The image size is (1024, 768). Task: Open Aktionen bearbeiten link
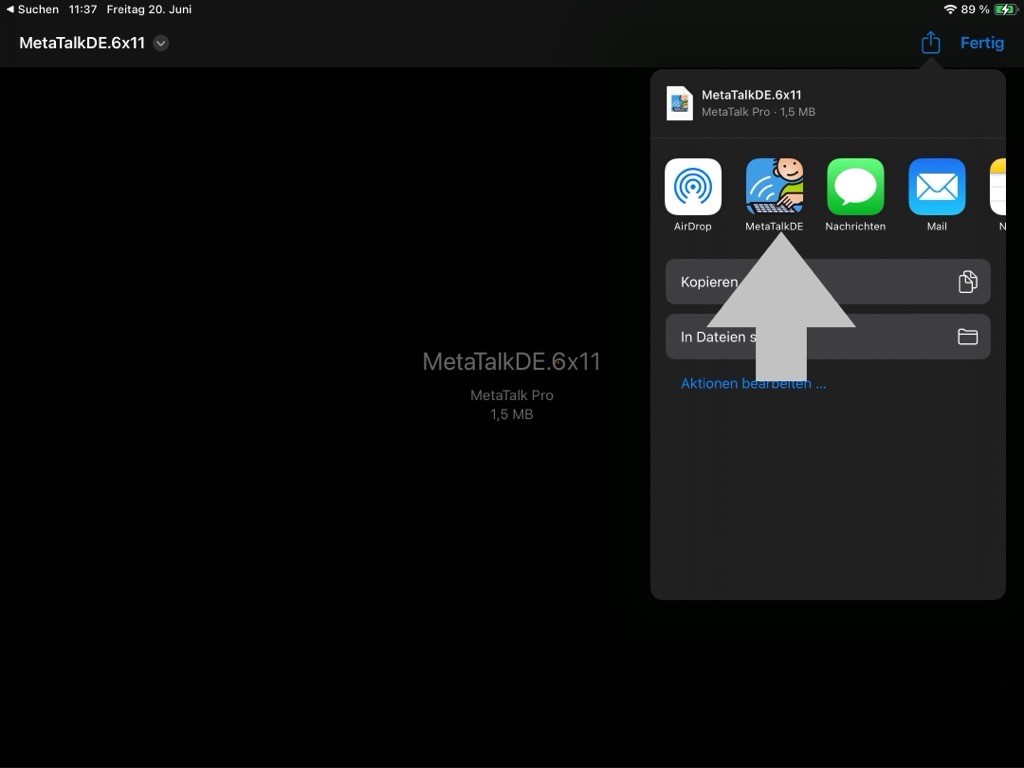[x=753, y=383]
